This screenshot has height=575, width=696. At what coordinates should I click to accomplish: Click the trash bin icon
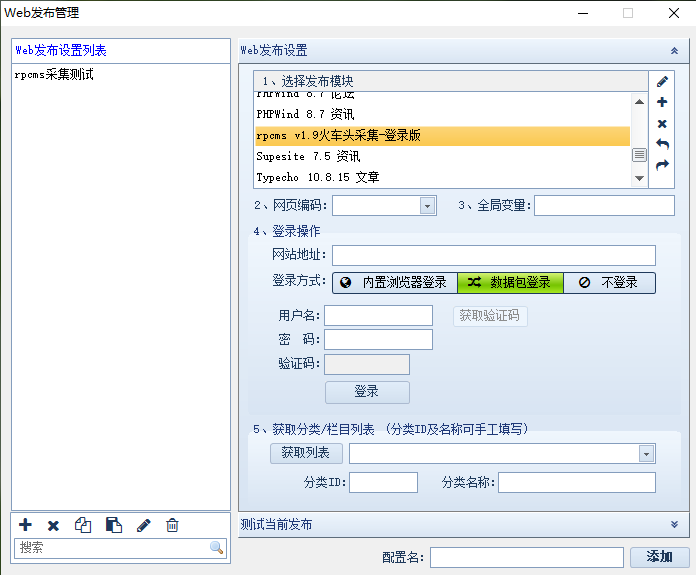click(x=172, y=525)
